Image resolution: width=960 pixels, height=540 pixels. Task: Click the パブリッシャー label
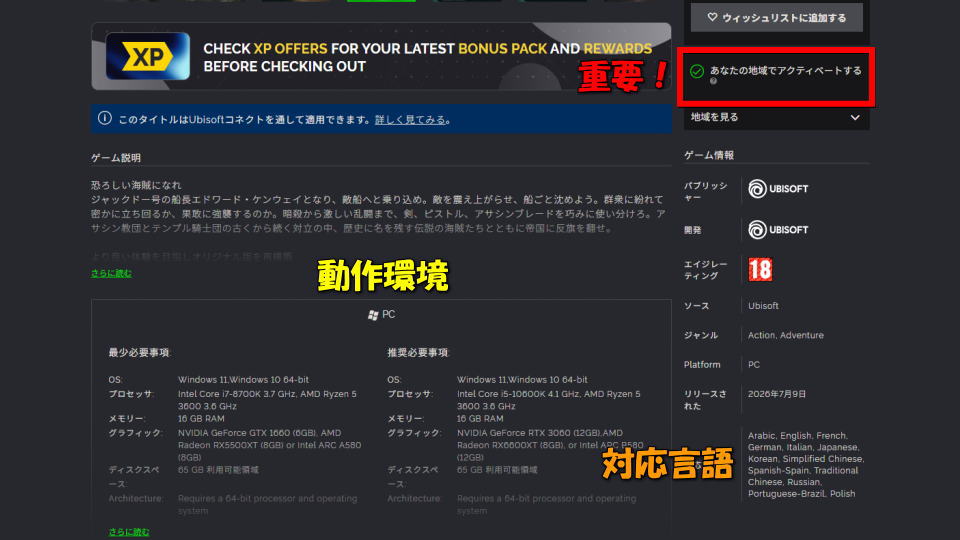[x=705, y=191]
